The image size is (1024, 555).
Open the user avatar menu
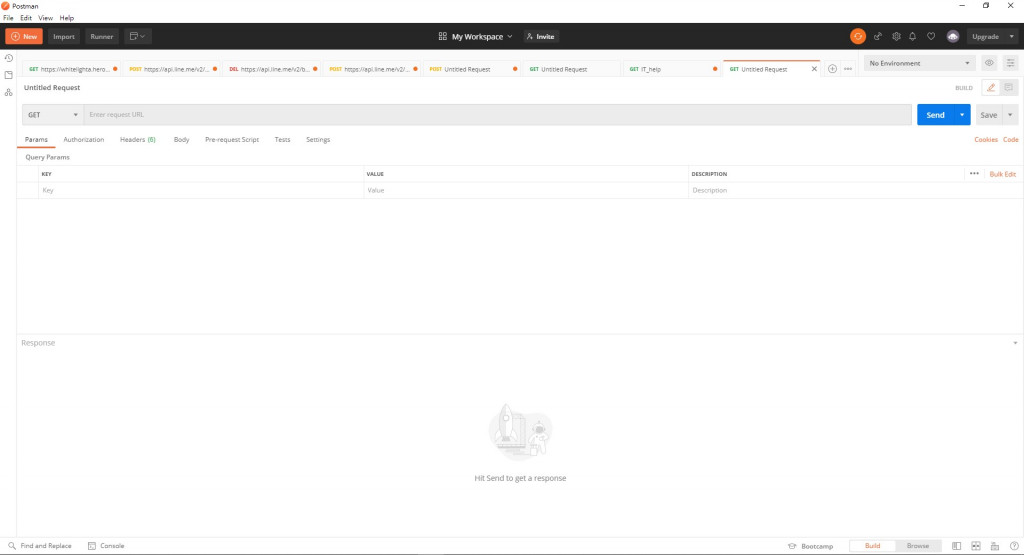953,37
